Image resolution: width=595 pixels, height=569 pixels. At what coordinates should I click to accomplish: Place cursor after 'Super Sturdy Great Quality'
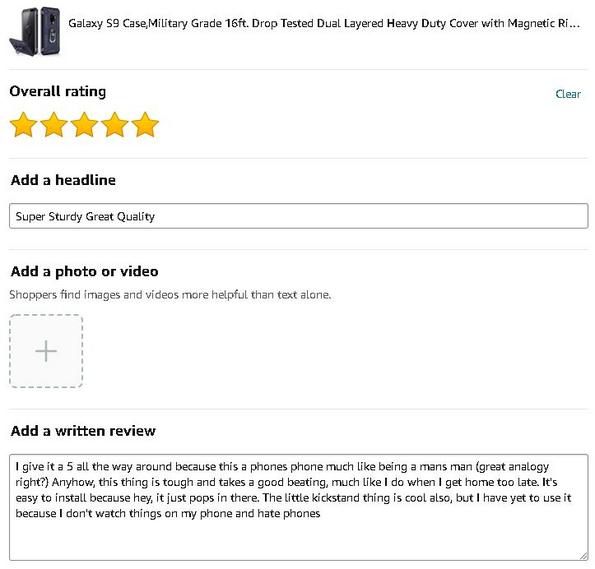coord(156,216)
